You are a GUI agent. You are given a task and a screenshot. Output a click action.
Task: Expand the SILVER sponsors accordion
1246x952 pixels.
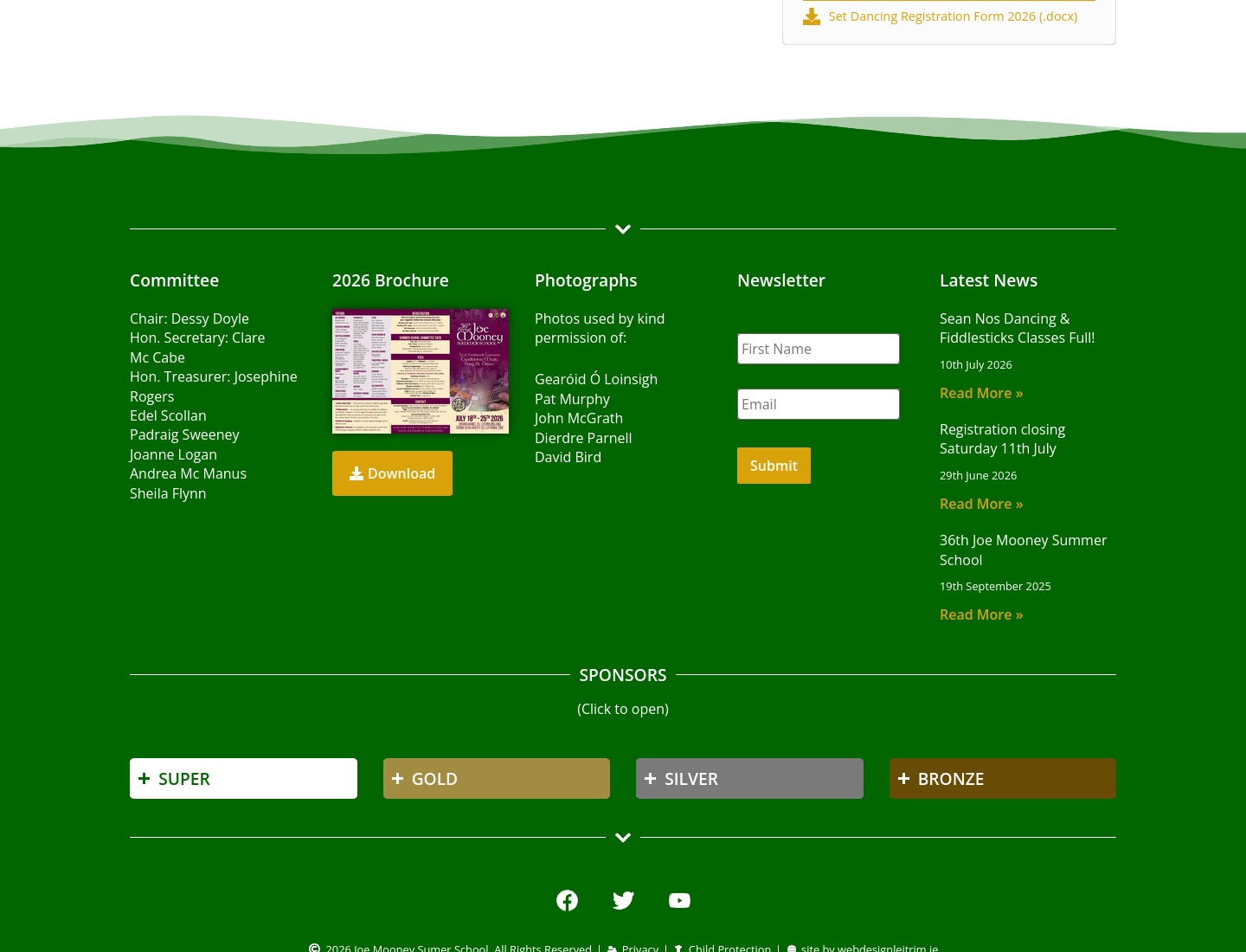[x=749, y=779]
